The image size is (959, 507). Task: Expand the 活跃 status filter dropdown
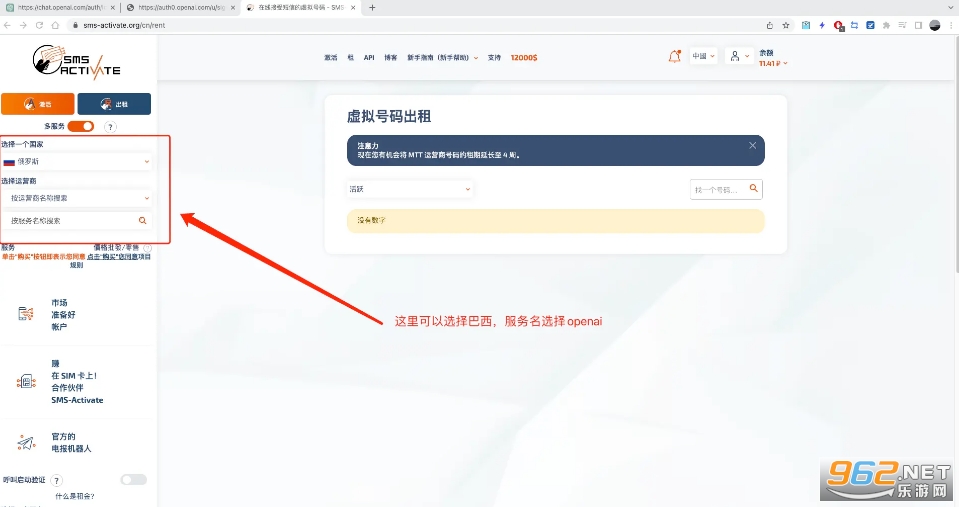click(409, 188)
